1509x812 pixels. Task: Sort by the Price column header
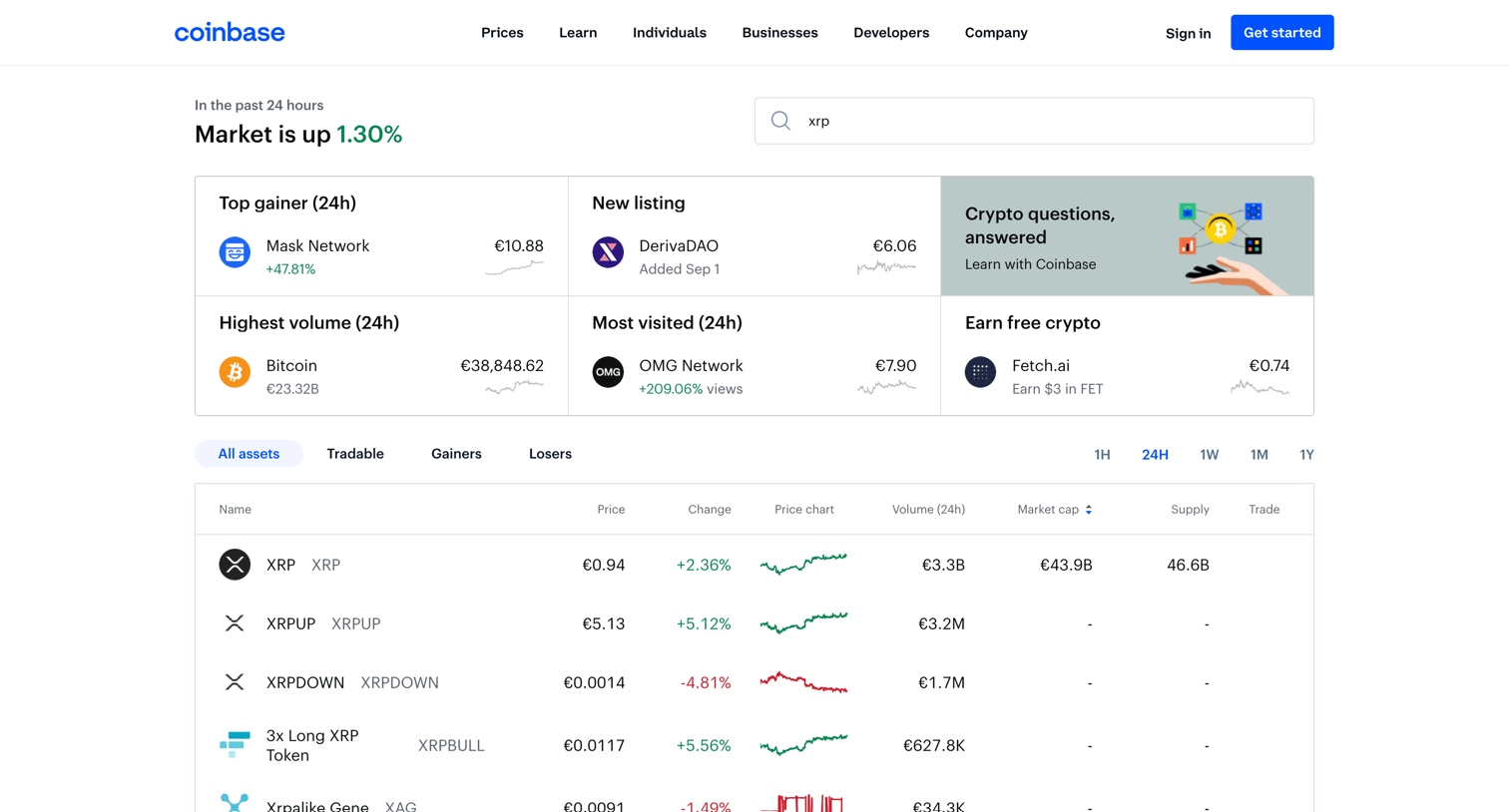(x=611, y=510)
